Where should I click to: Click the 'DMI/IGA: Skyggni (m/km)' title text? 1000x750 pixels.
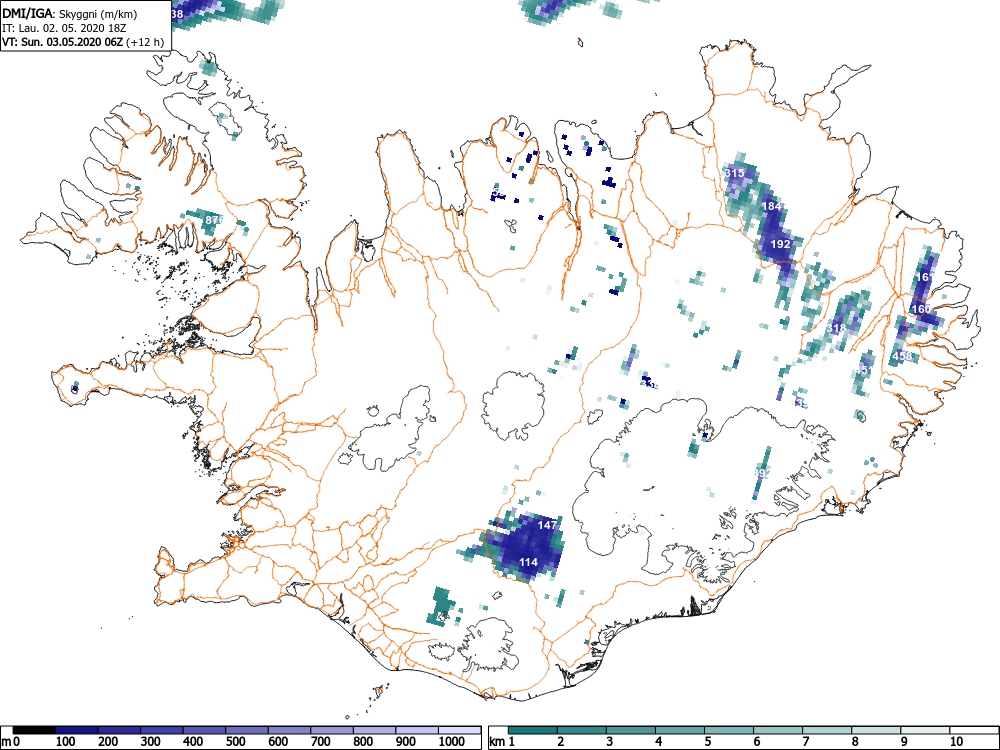70,13
